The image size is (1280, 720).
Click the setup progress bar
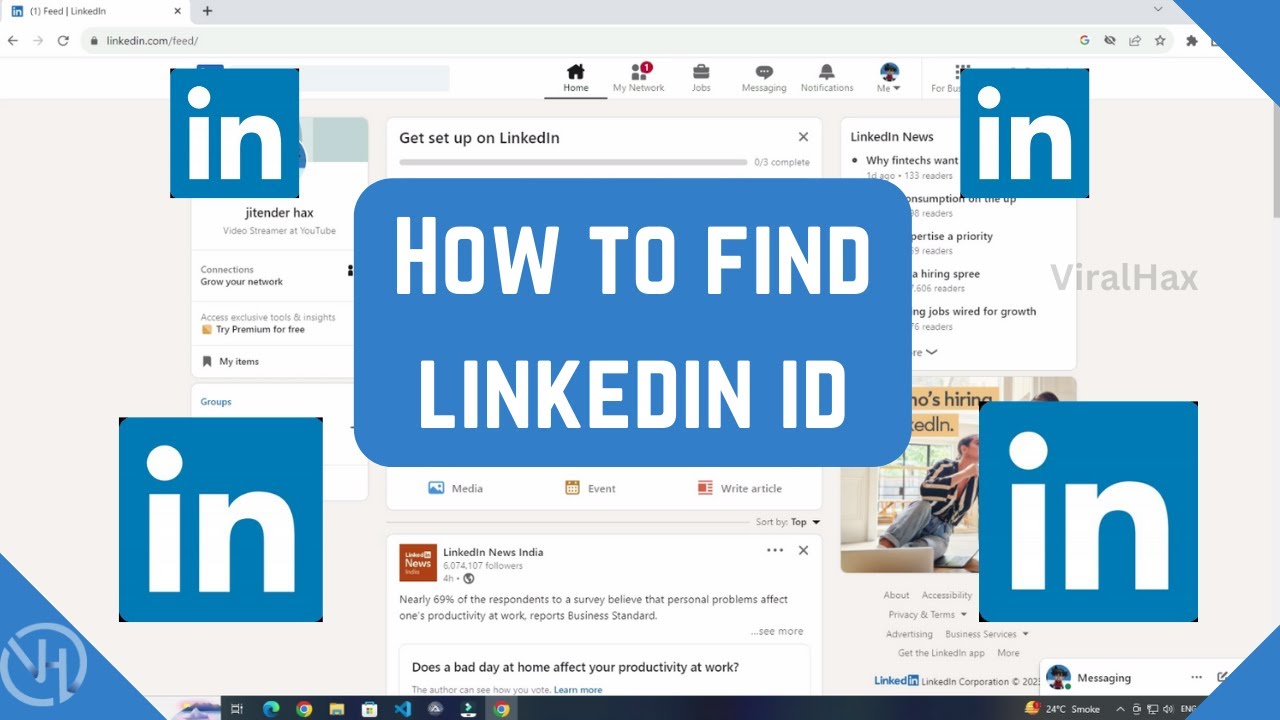(573, 162)
